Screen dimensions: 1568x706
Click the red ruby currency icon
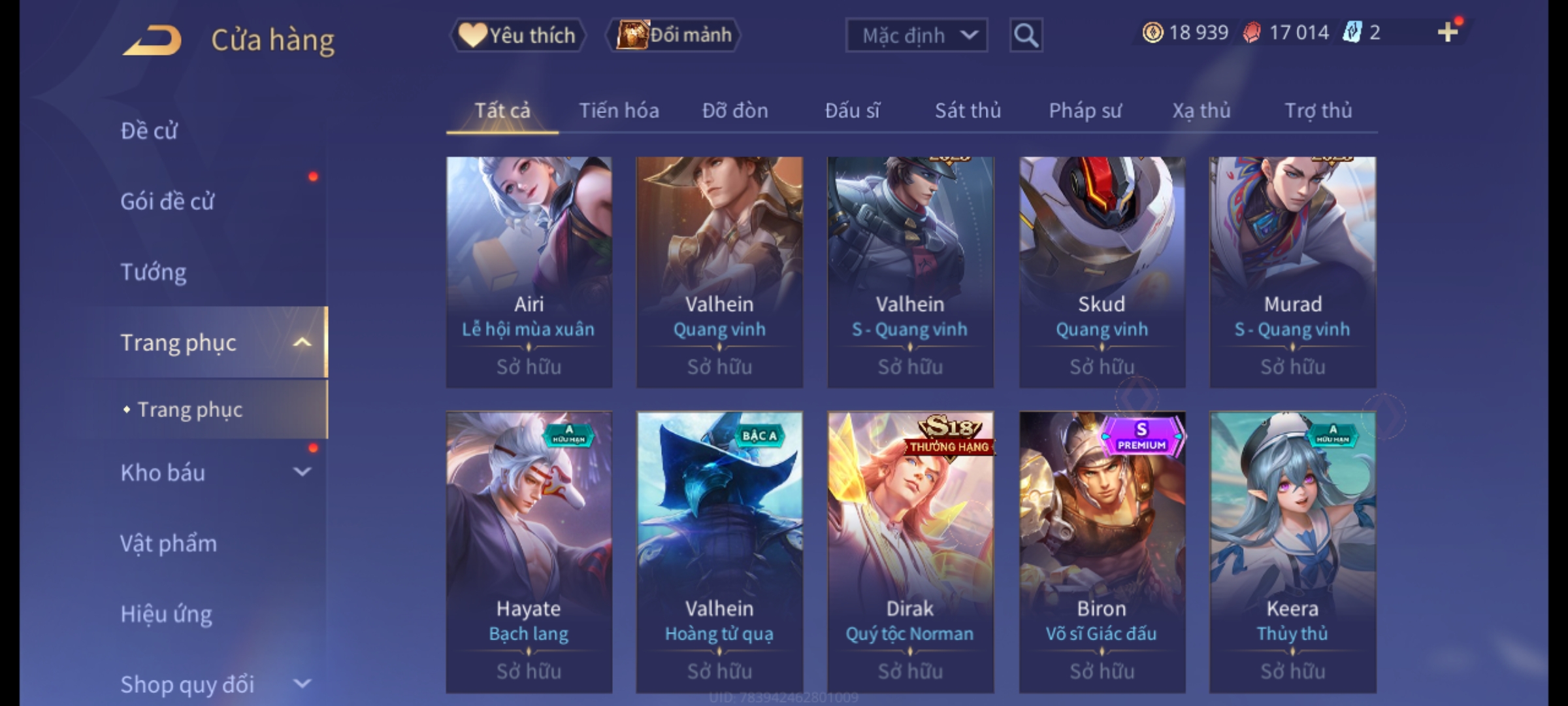pos(1252,33)
